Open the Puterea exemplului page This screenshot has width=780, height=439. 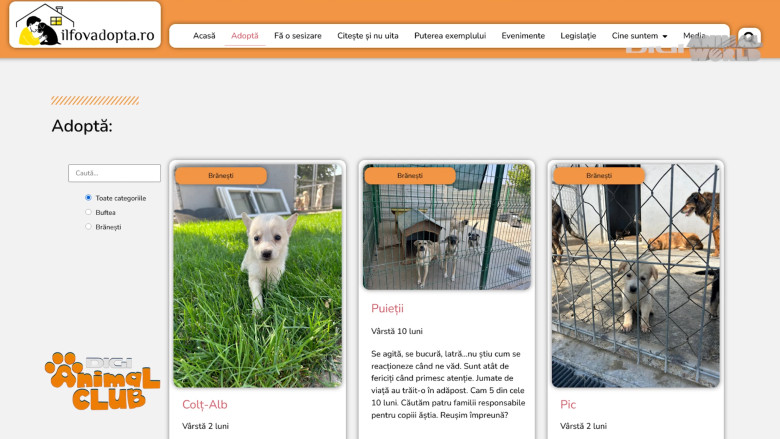pos(450,36)
